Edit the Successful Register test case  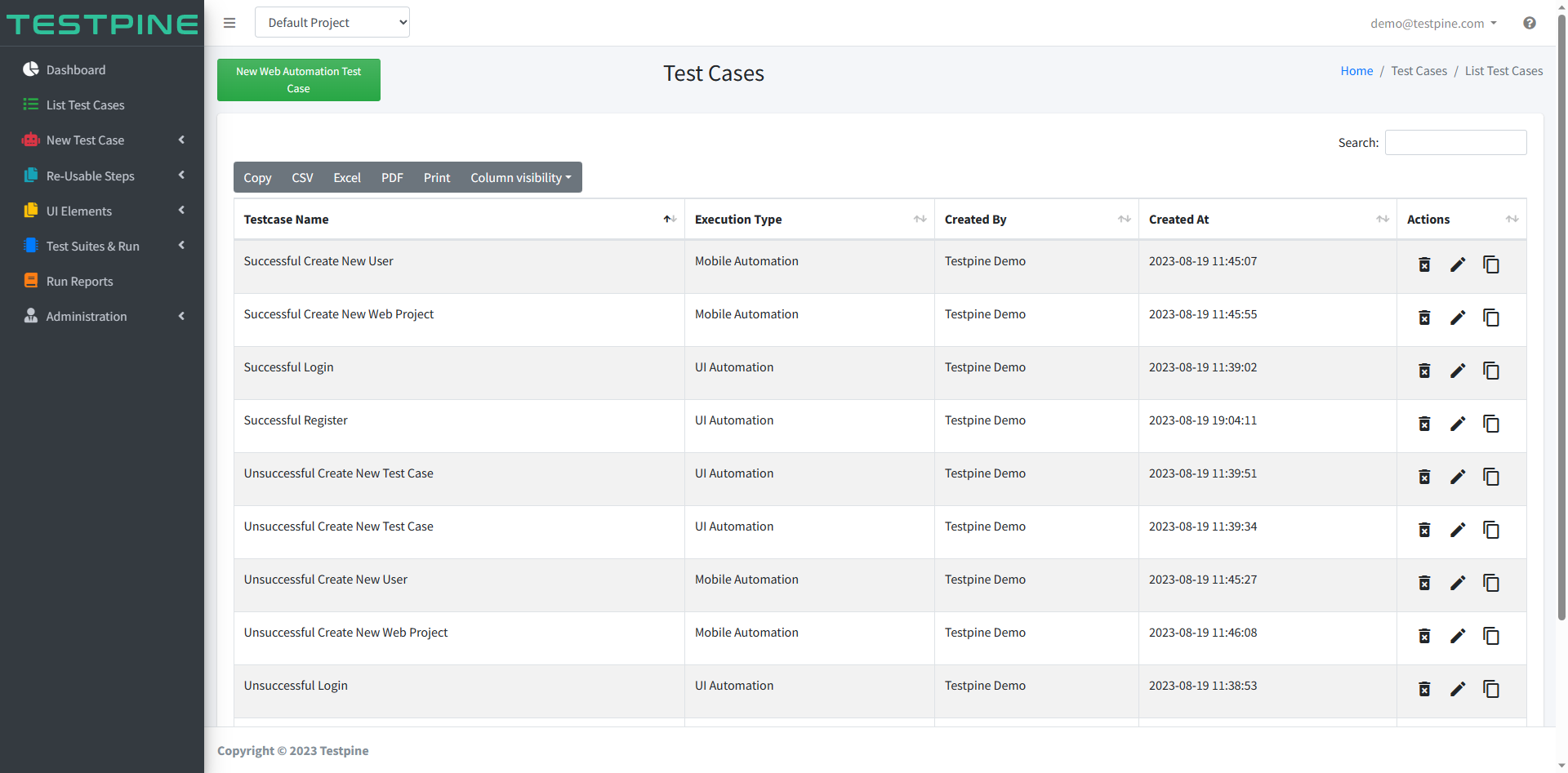[x=1458, y=424]
